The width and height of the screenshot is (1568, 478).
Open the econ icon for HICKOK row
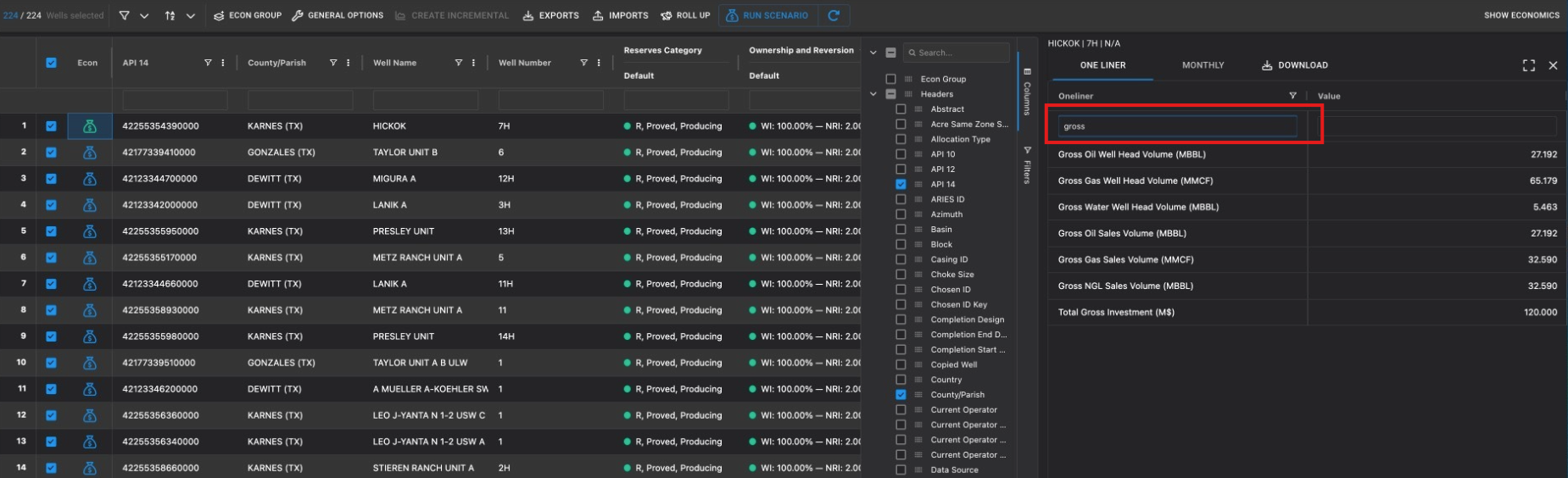89,126
